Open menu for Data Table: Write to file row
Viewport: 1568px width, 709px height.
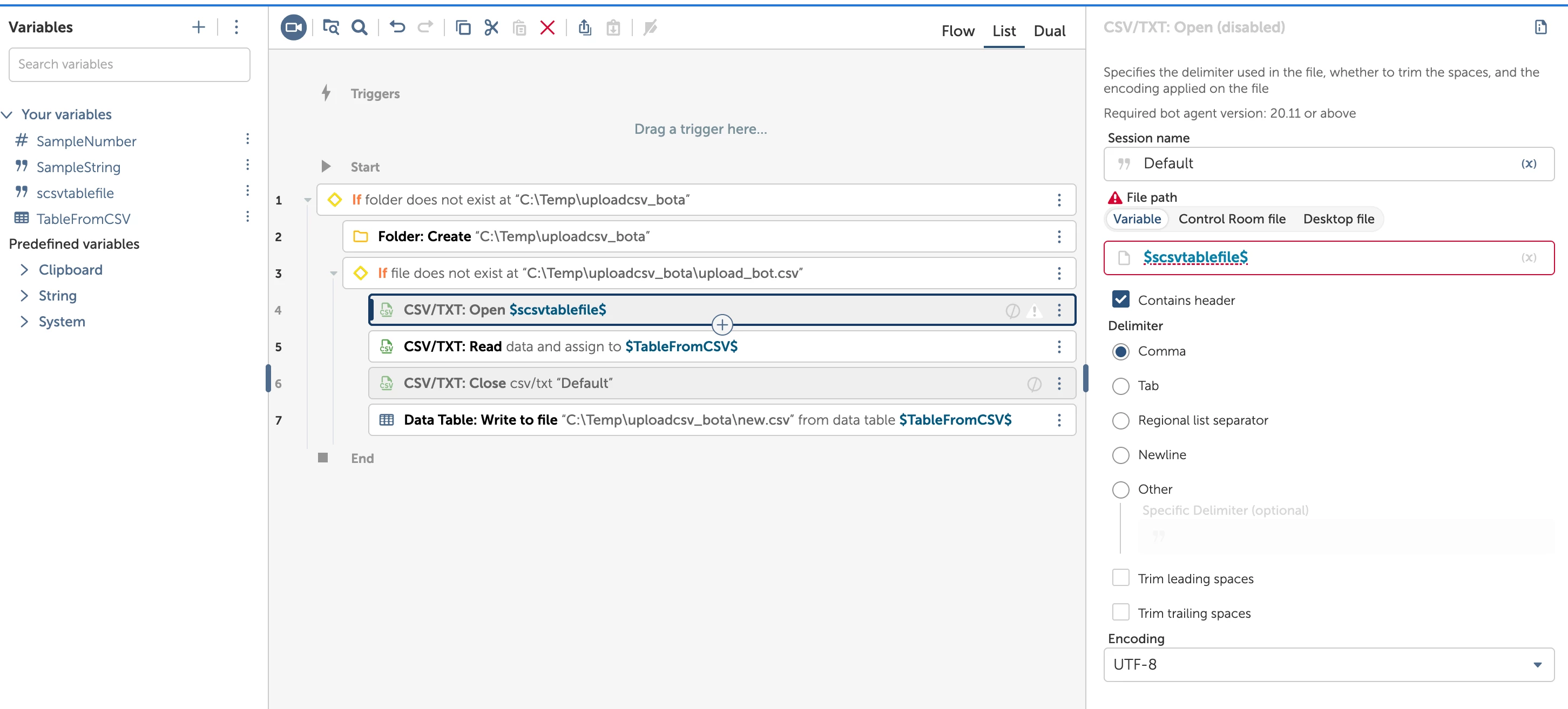pyautogui.click(x=1058, y=420)
